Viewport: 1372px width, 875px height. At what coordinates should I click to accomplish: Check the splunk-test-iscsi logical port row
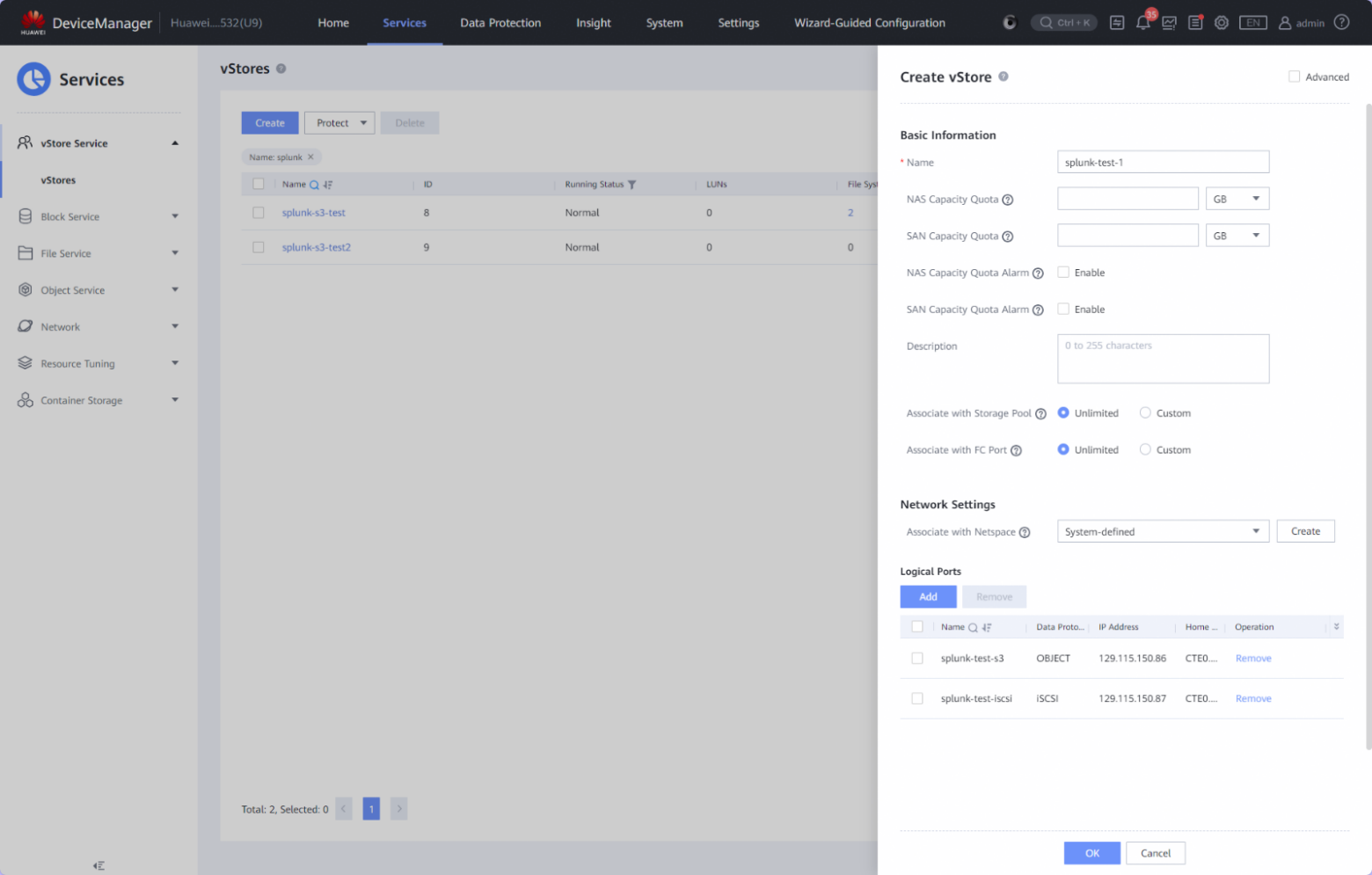(917, 699)
